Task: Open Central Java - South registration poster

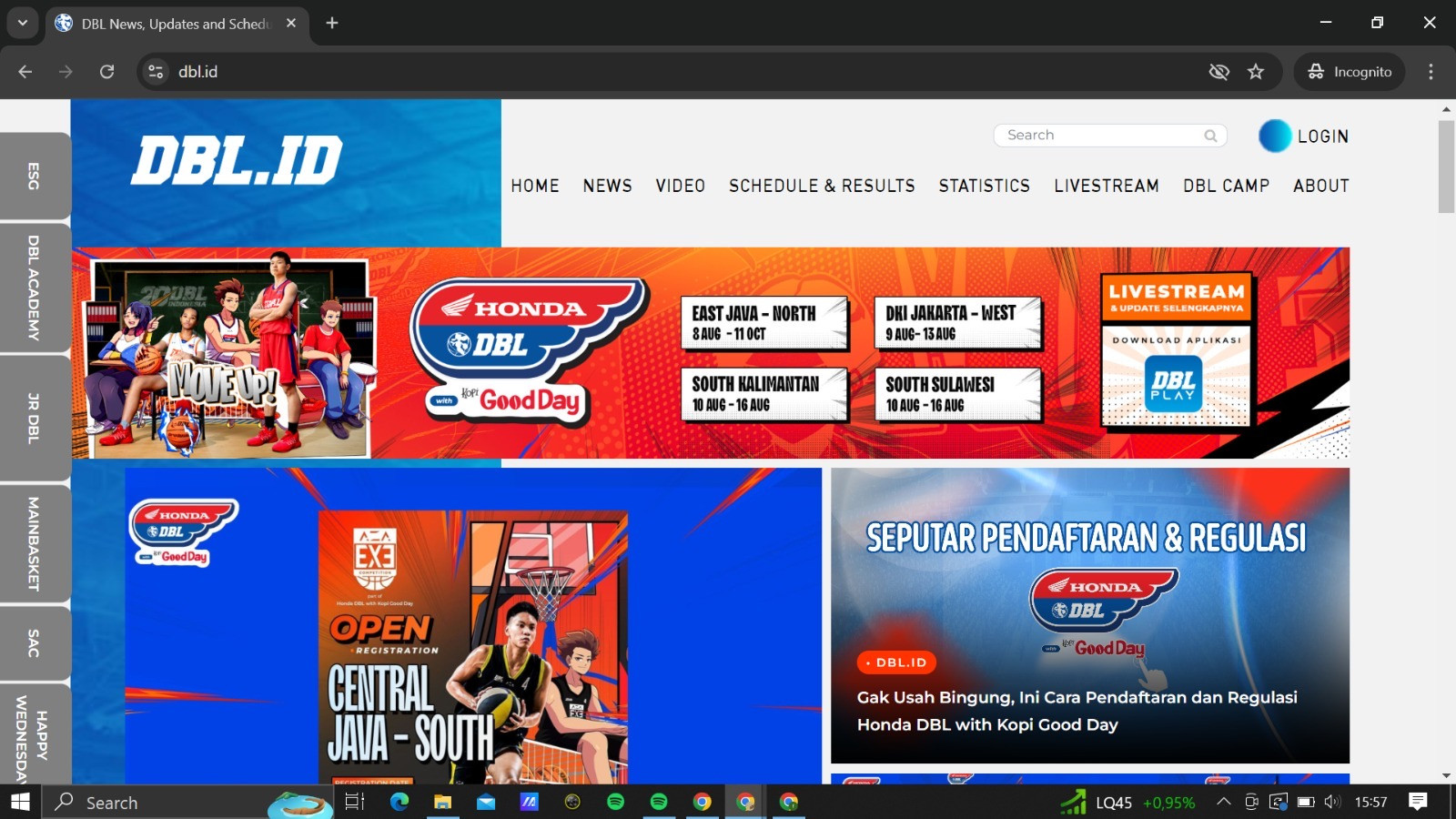Action: [473, 646]
